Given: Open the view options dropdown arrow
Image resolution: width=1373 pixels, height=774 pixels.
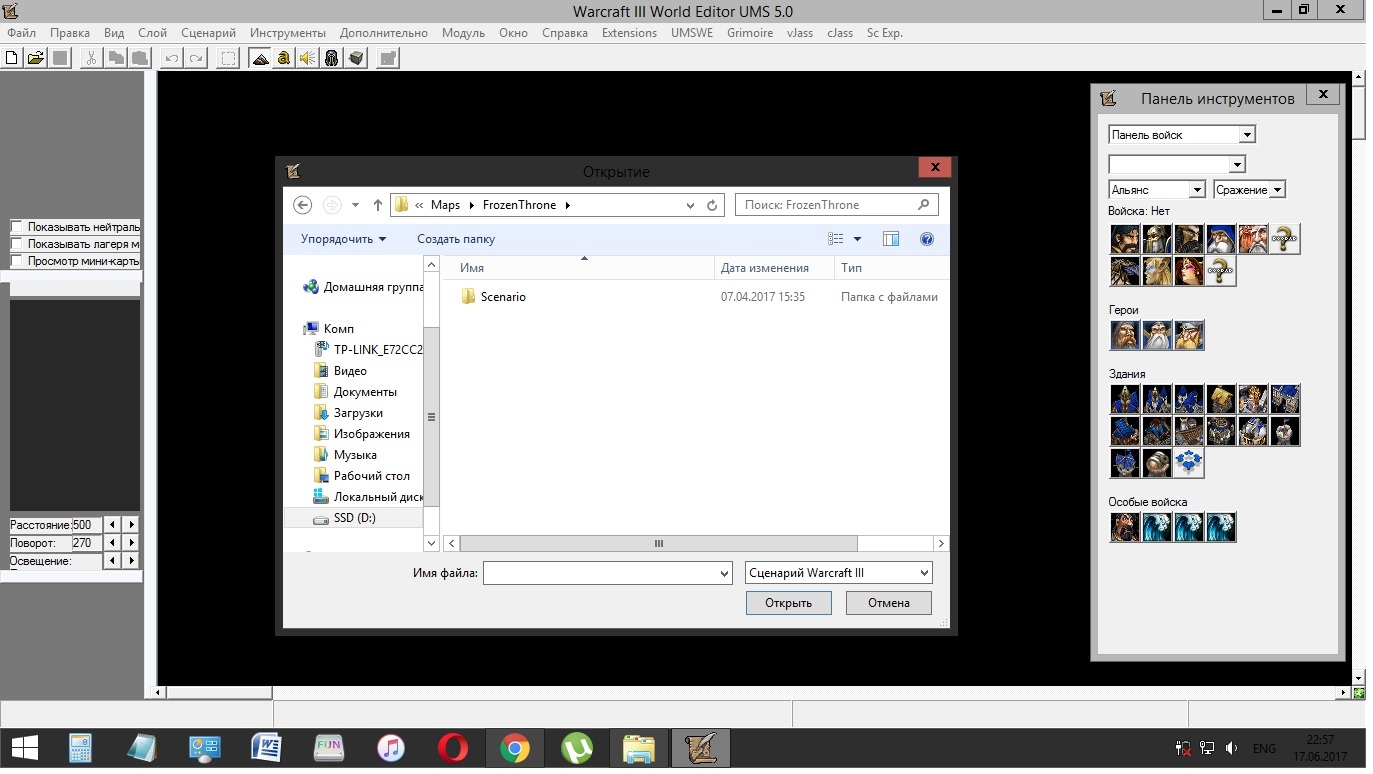Looking at the screenshot, I should [x=857, y=239].
